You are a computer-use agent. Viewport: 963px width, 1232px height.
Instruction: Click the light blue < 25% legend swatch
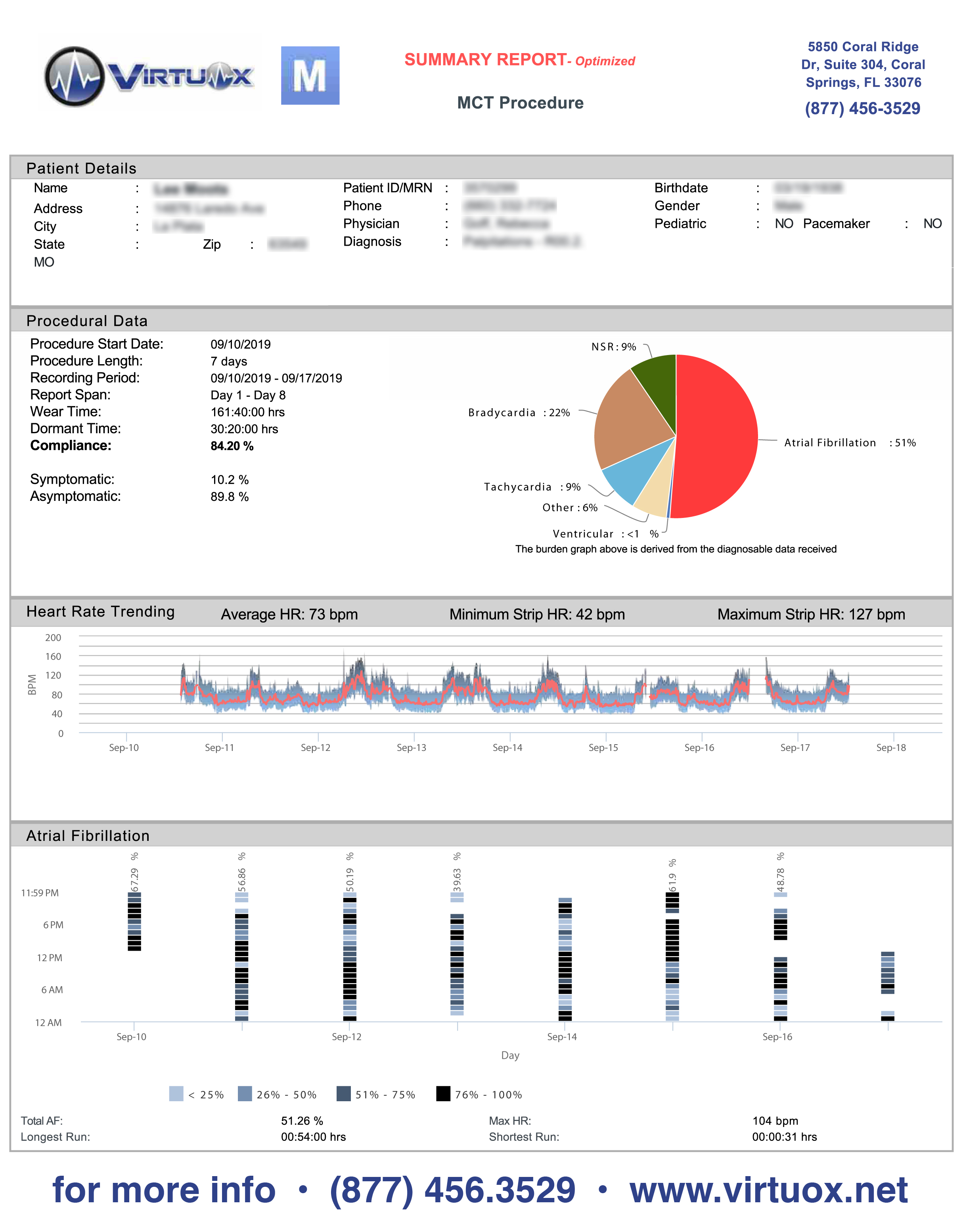[176, 1094]
